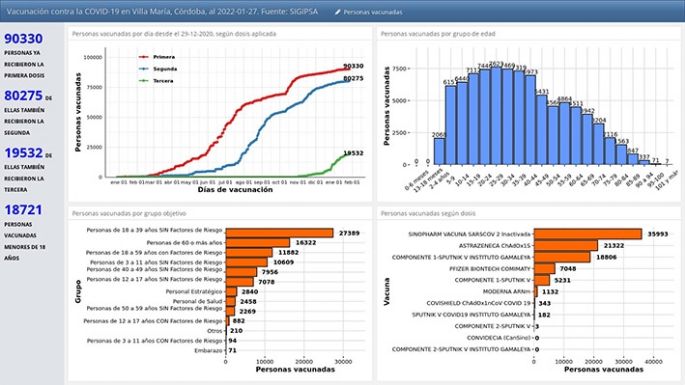This screenshot has width=685, height=385.
Task: Click the Personal Estratégico label
Action: [x=194, y=291]
